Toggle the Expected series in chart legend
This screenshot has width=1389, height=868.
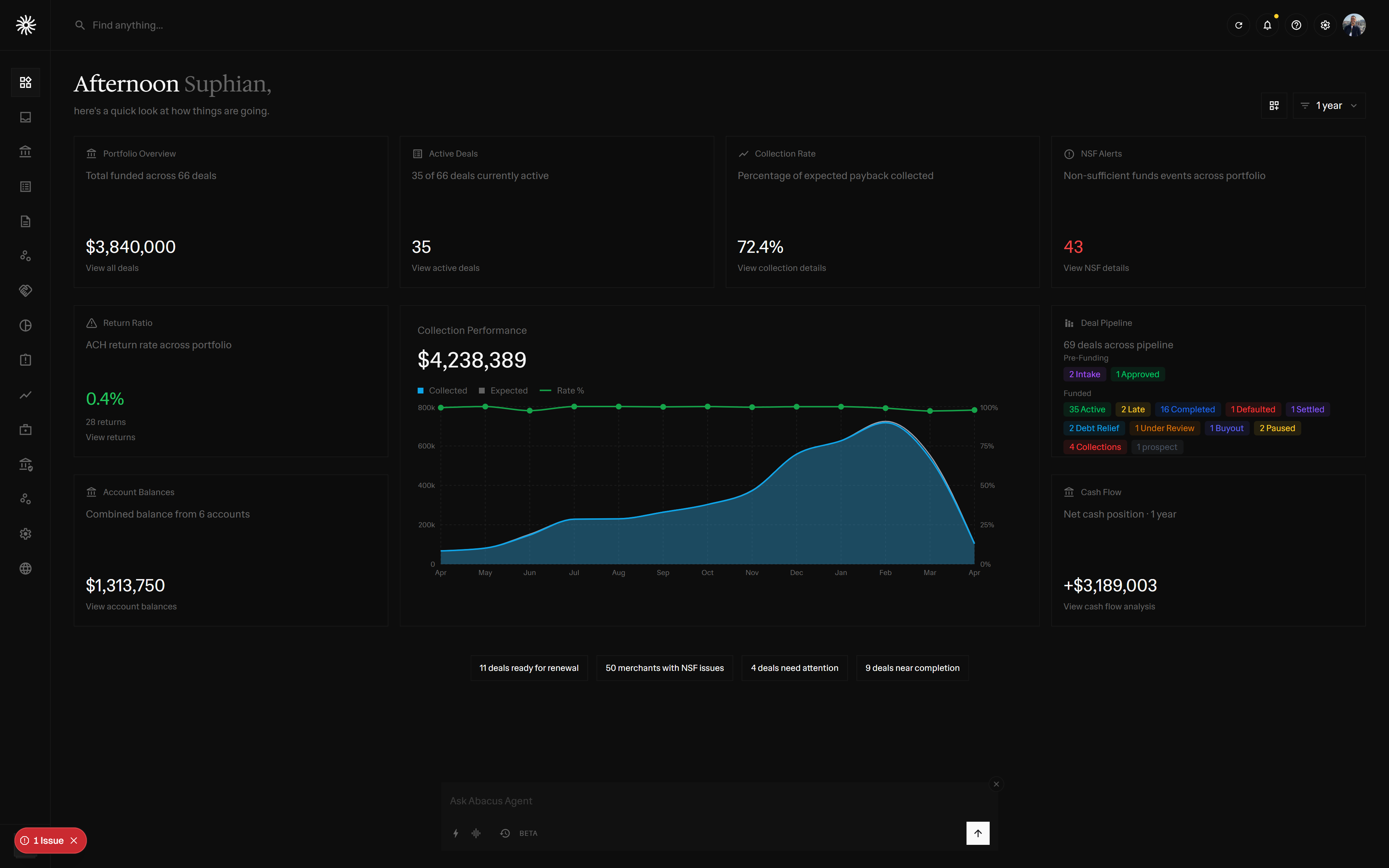click(504, 390)
